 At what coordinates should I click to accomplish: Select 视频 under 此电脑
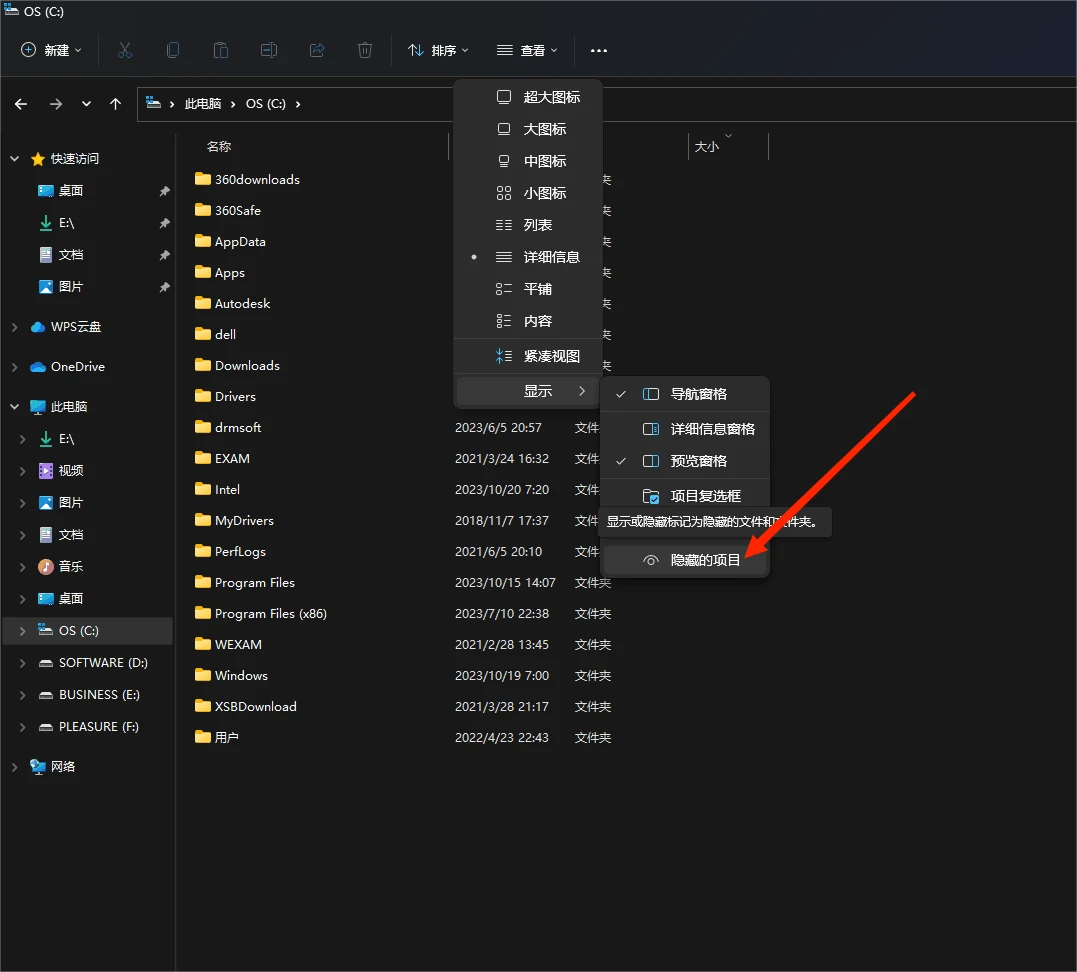71,471
